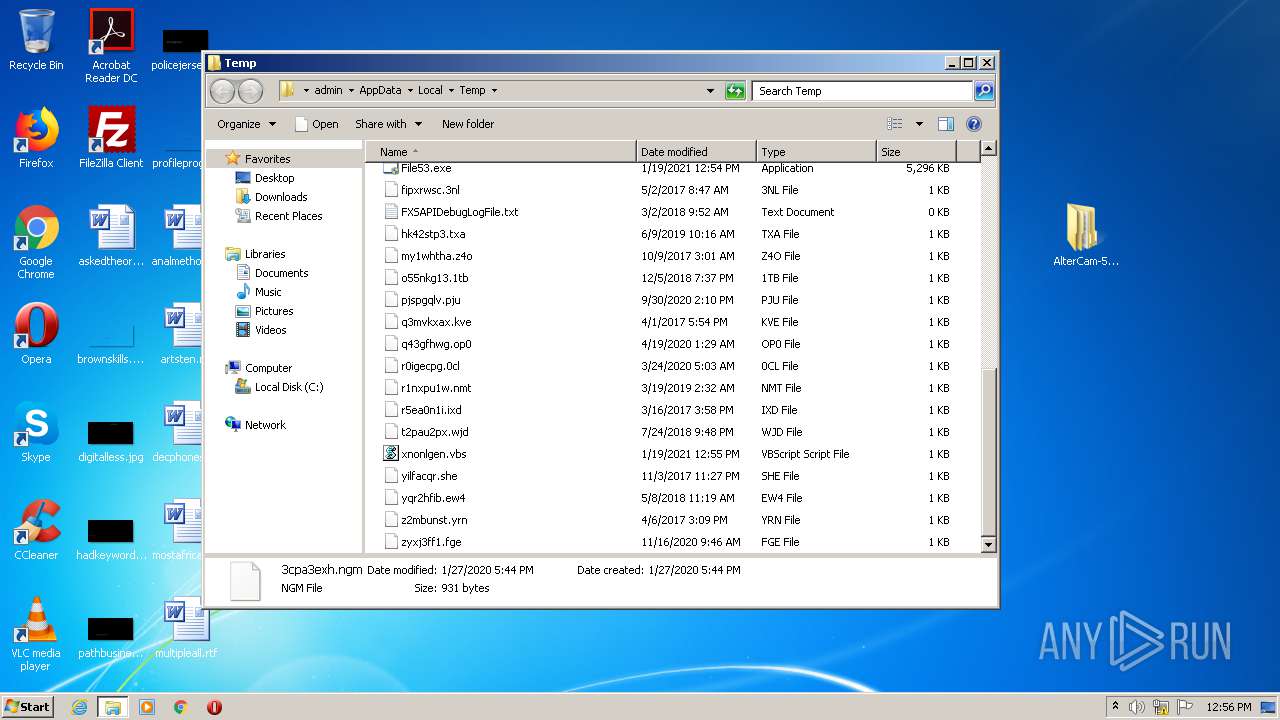Click the Start button
The width and height of the screenshot is (1280, 720).
27,707
